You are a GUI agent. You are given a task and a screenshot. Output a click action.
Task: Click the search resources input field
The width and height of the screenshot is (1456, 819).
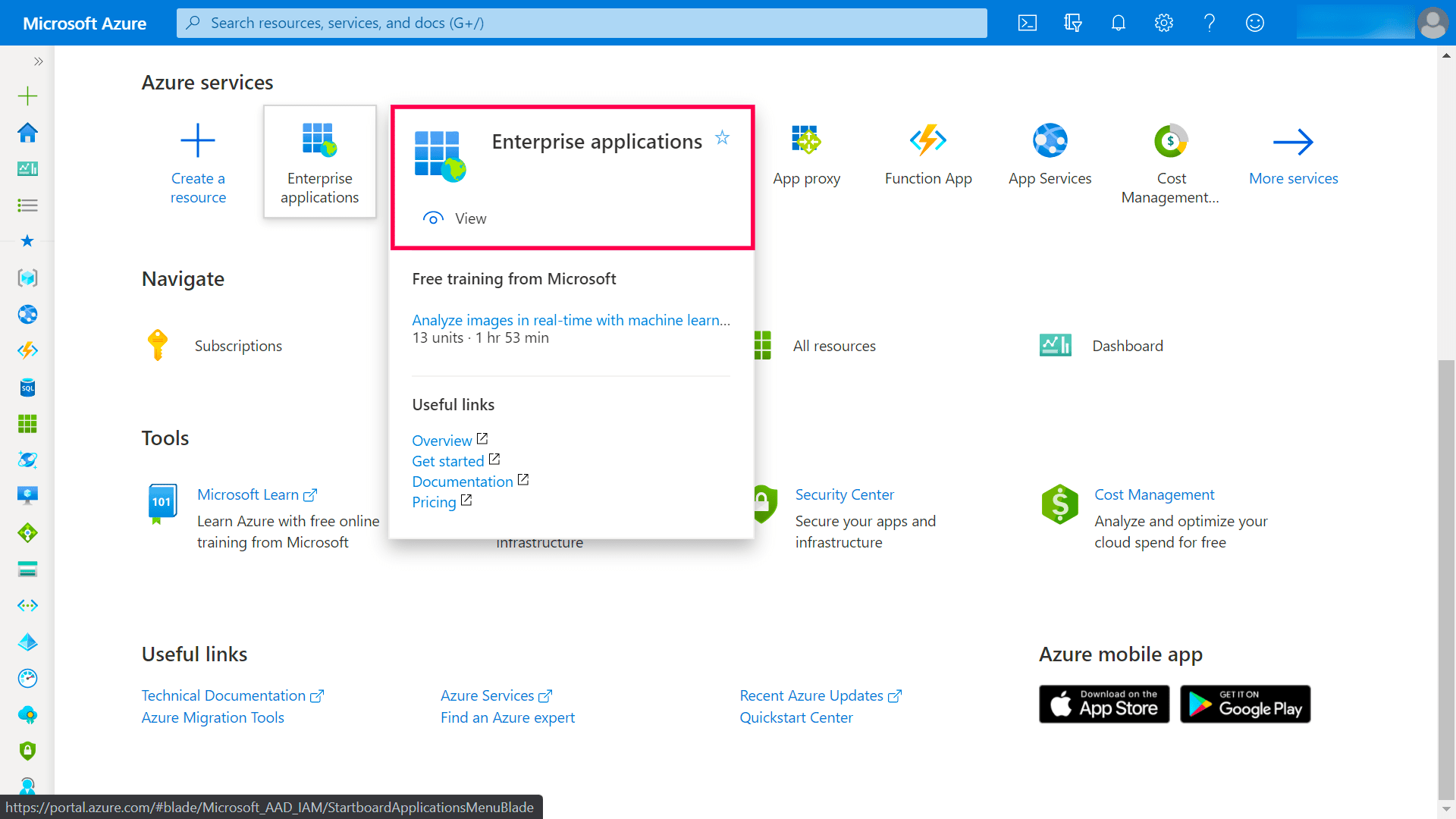coord(582,23)
